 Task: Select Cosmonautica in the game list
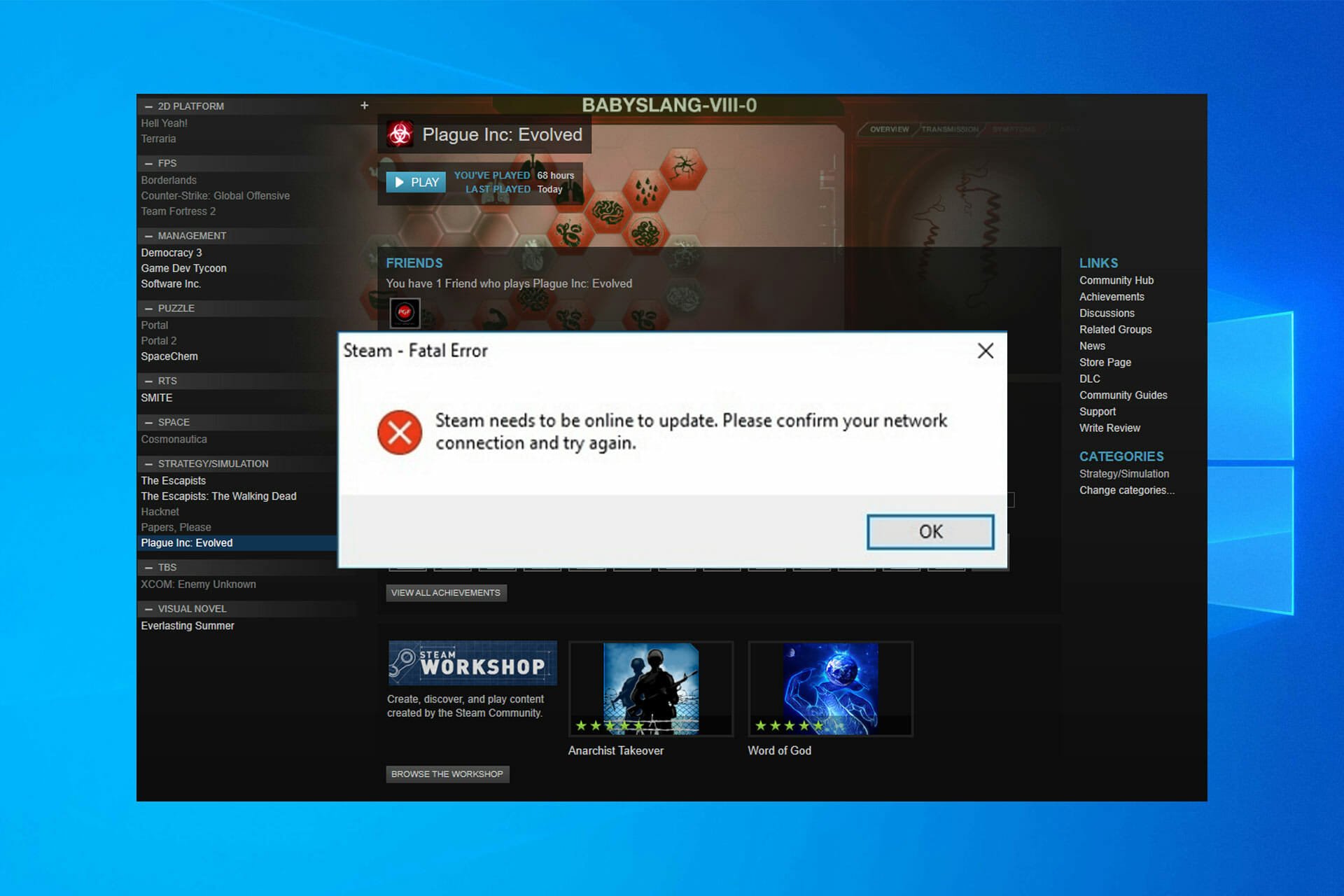pyautogui.click(x=174, y=440)
